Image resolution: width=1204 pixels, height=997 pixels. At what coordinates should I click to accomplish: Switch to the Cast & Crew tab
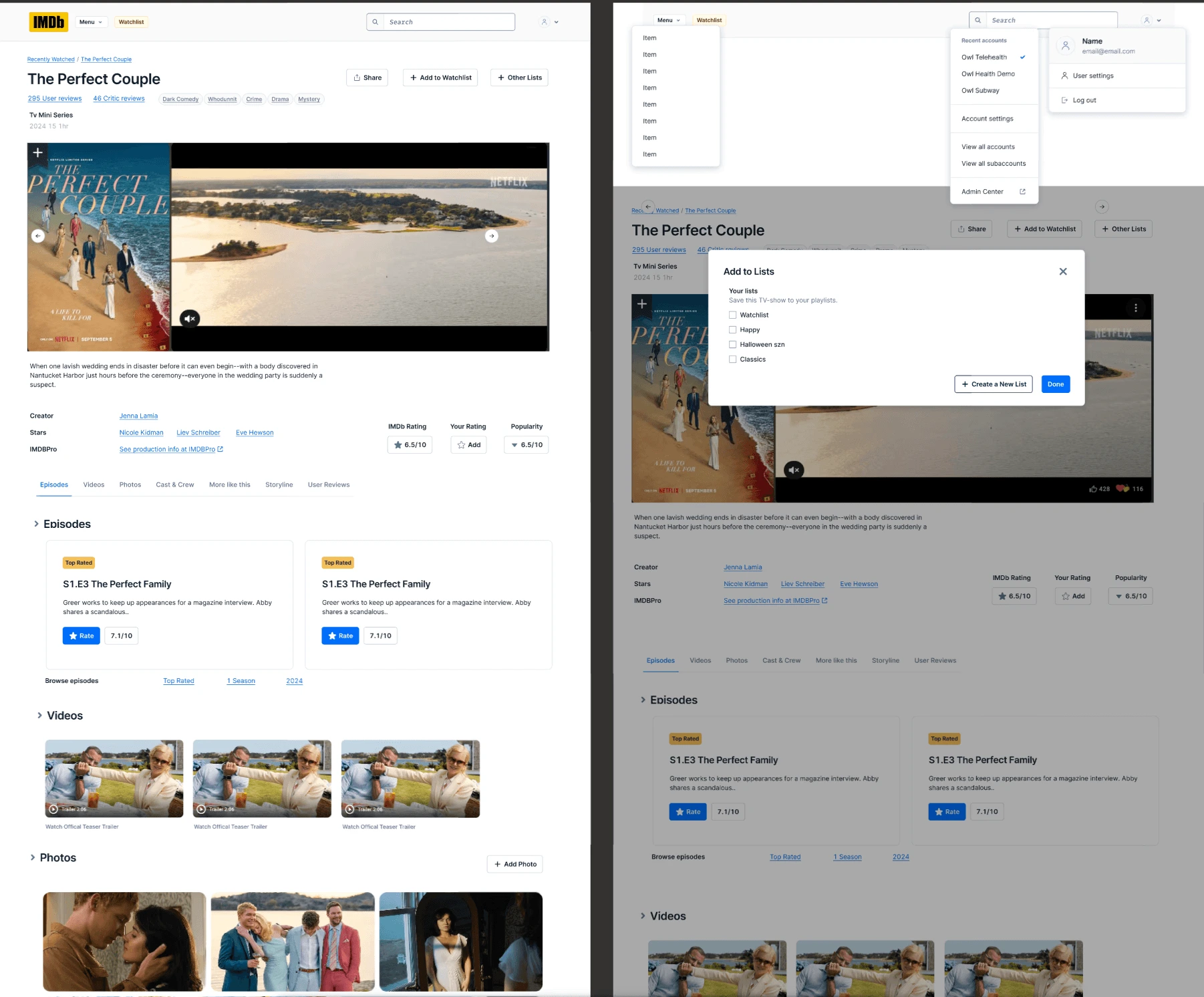[x=175, y=484]
